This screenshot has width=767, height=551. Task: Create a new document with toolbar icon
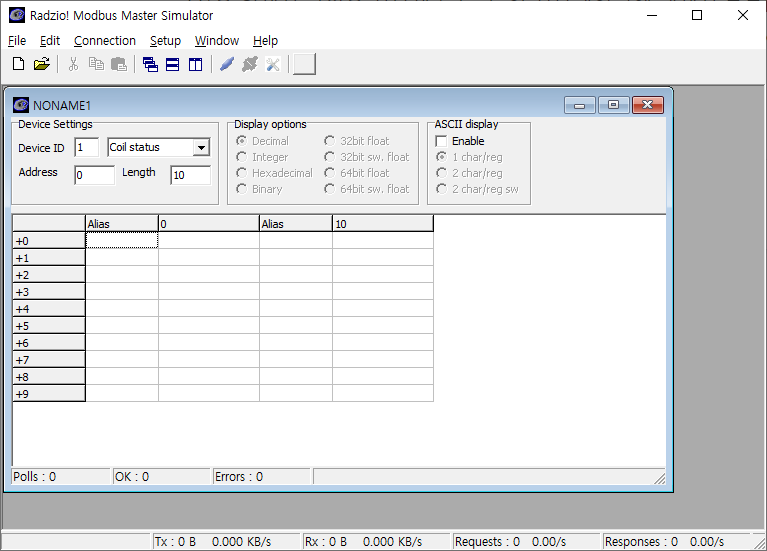19,64
